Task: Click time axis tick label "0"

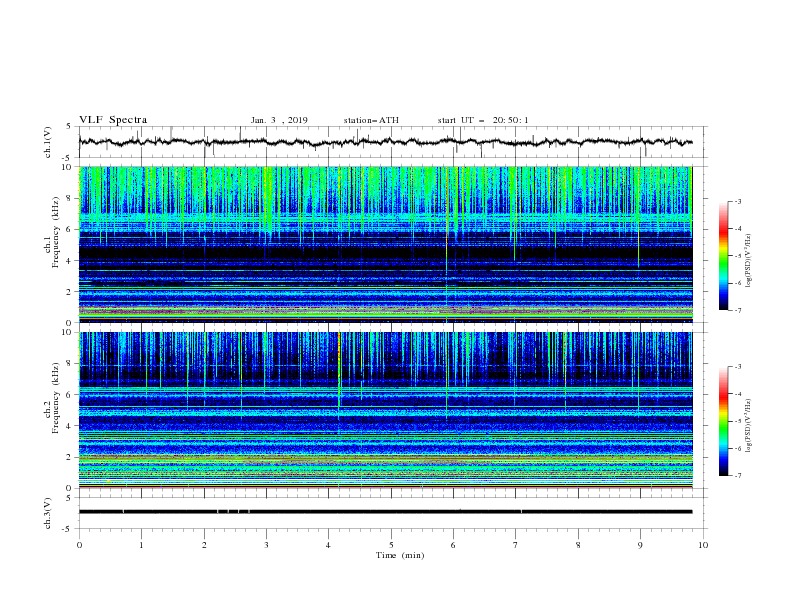Action: pyautogui.click(x=79, y=545)
